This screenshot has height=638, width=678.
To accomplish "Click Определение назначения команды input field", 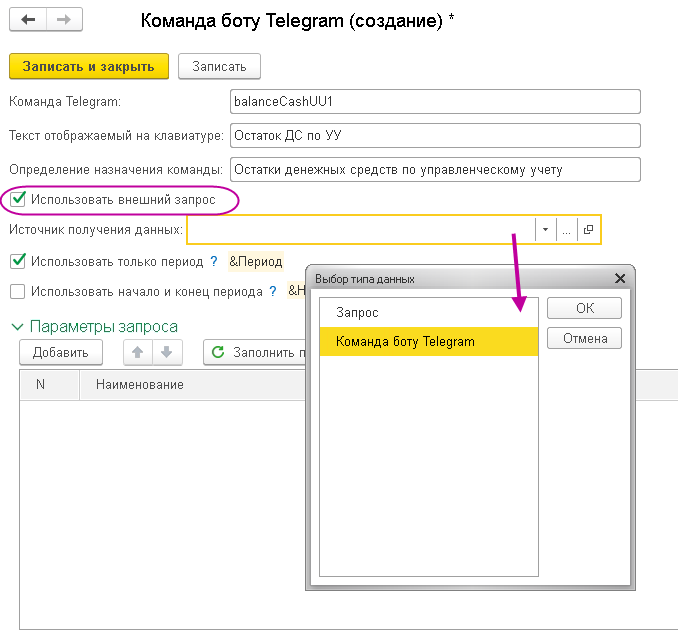I will pyautogui.click(x=435, y=170).
